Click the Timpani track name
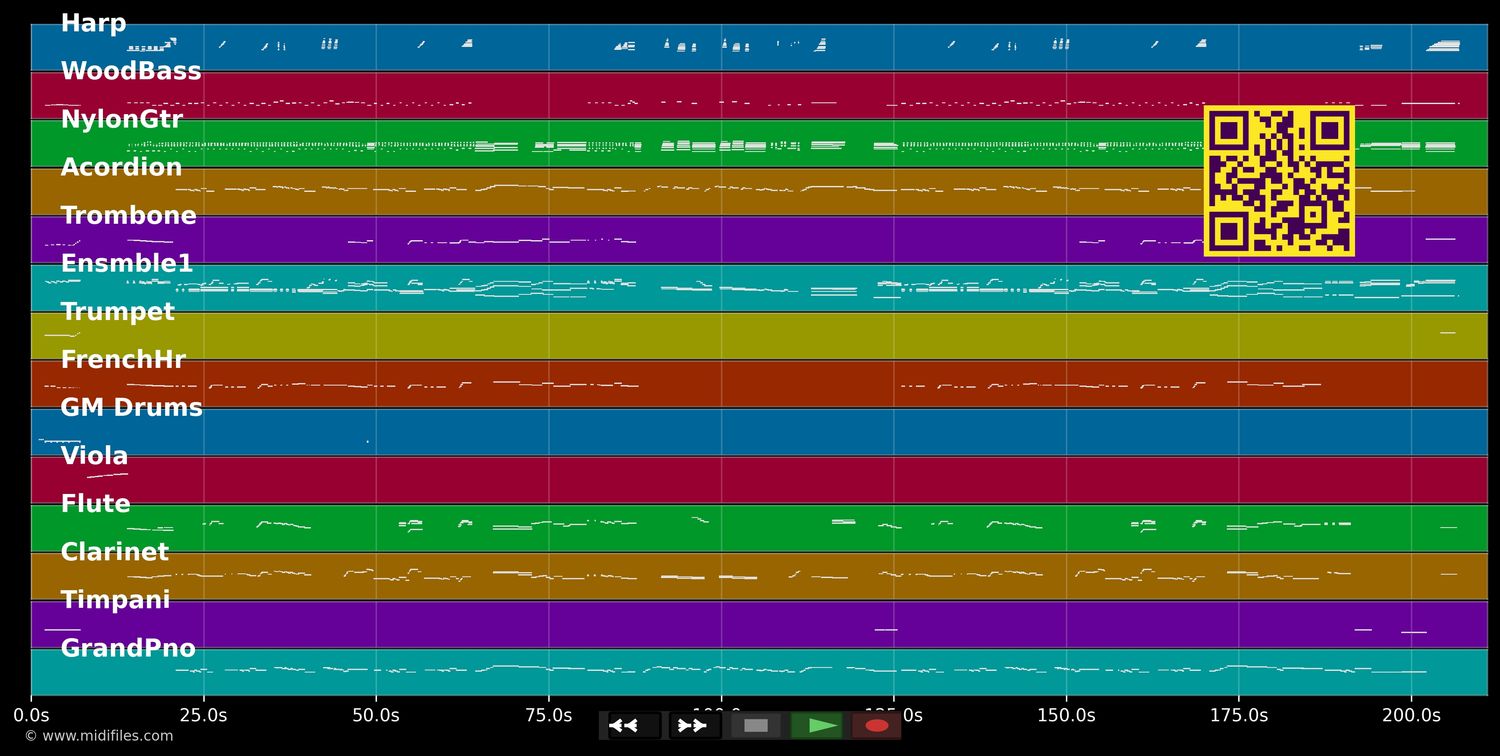Image resolution: width=1500 pixels, height=756 pixels. pyautogui.click(x=115, y=599)
